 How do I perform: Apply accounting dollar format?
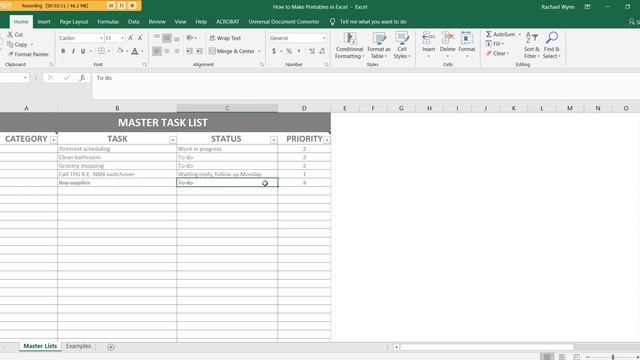pyautogui.click(x=274, y=51)
